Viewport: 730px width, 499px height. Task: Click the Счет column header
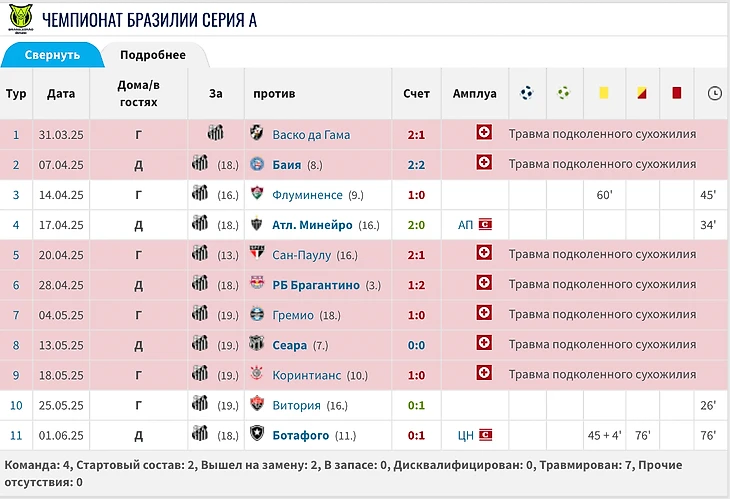pyautogui.click(x=416, y=93)
